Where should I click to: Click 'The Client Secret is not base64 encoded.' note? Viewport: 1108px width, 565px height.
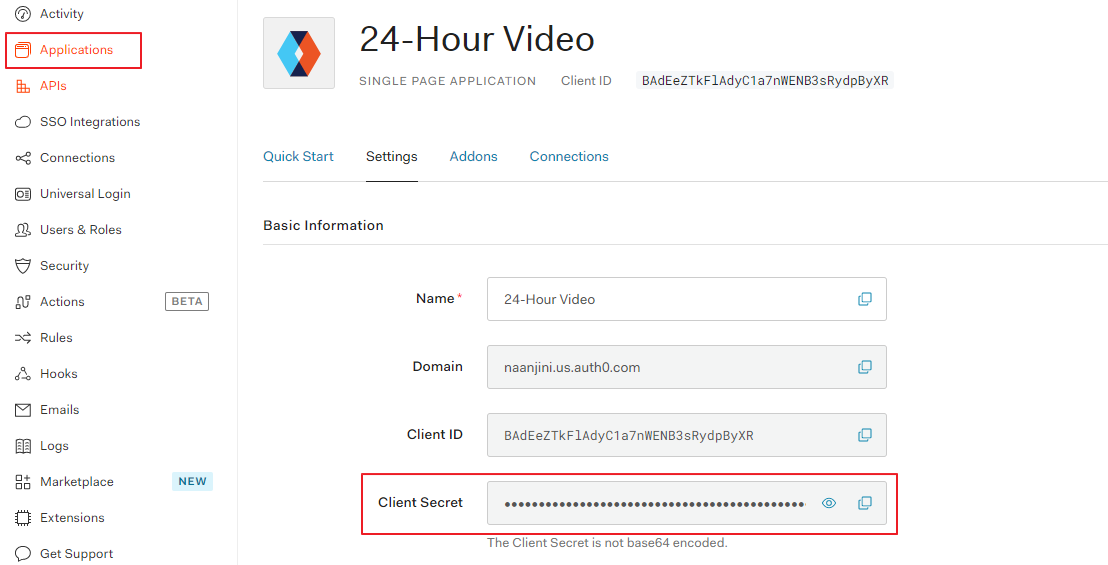tap(607, 542)
